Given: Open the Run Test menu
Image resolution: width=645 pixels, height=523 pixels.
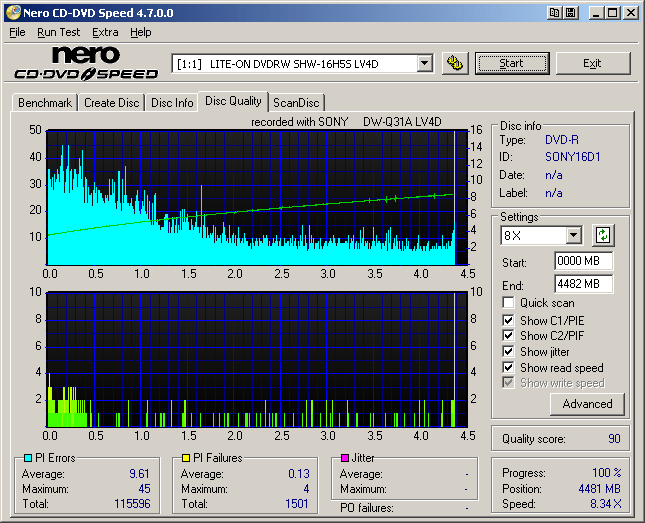Looking at the screenshot, I should click(58, 32).
